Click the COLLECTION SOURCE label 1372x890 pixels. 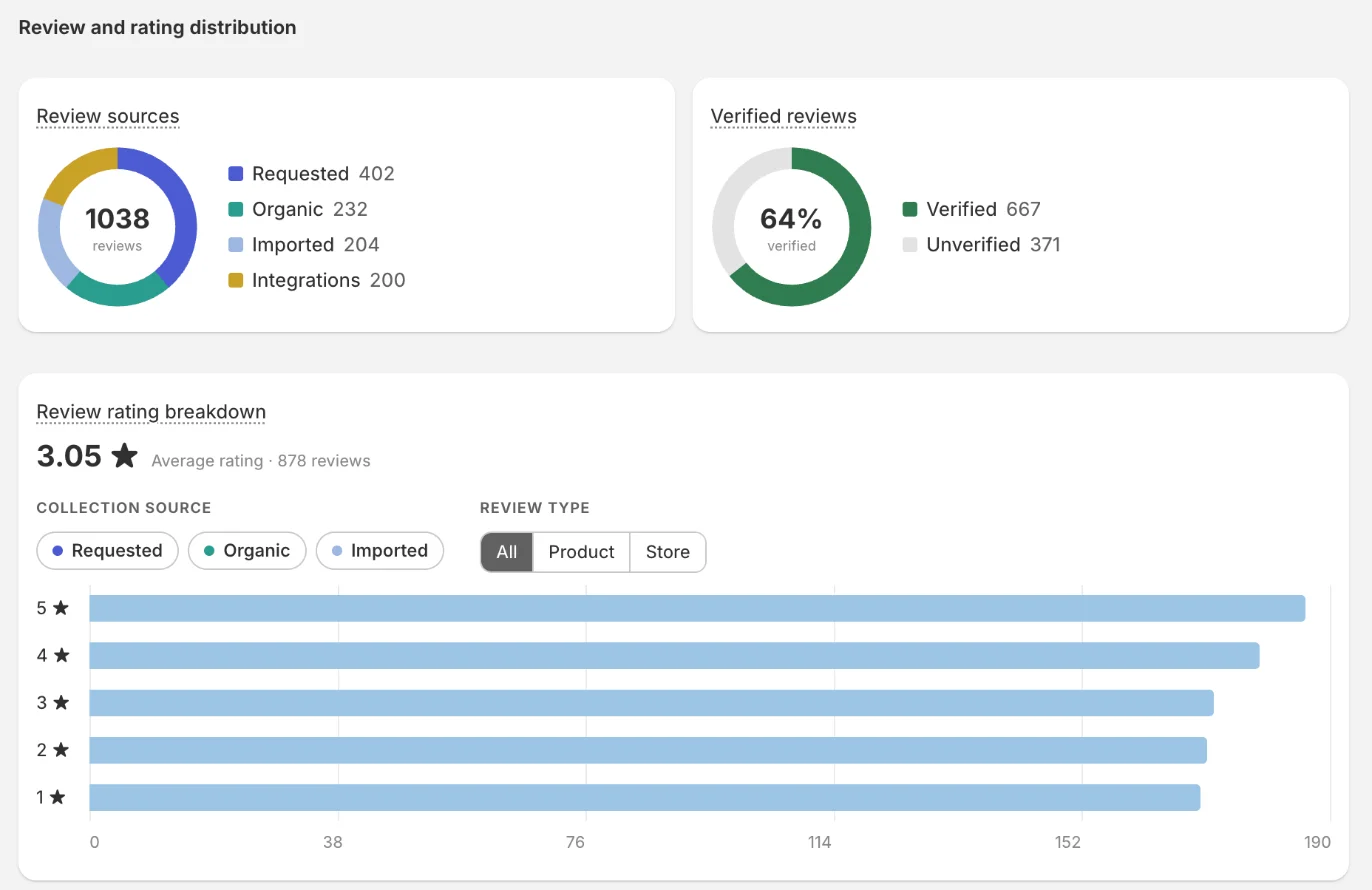[124, 508]
